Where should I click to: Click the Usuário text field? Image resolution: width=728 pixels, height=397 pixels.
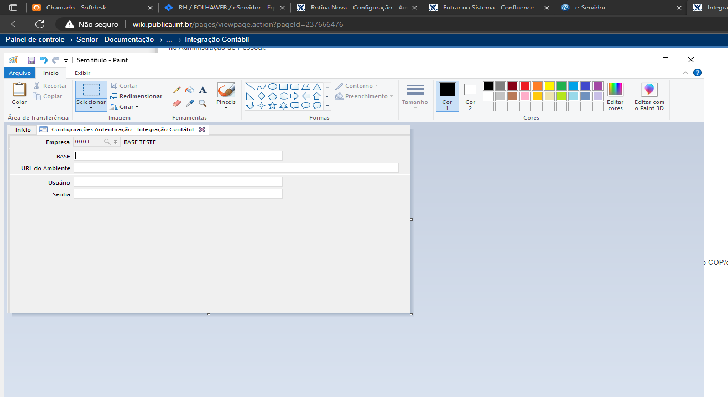tap(178, 182)
